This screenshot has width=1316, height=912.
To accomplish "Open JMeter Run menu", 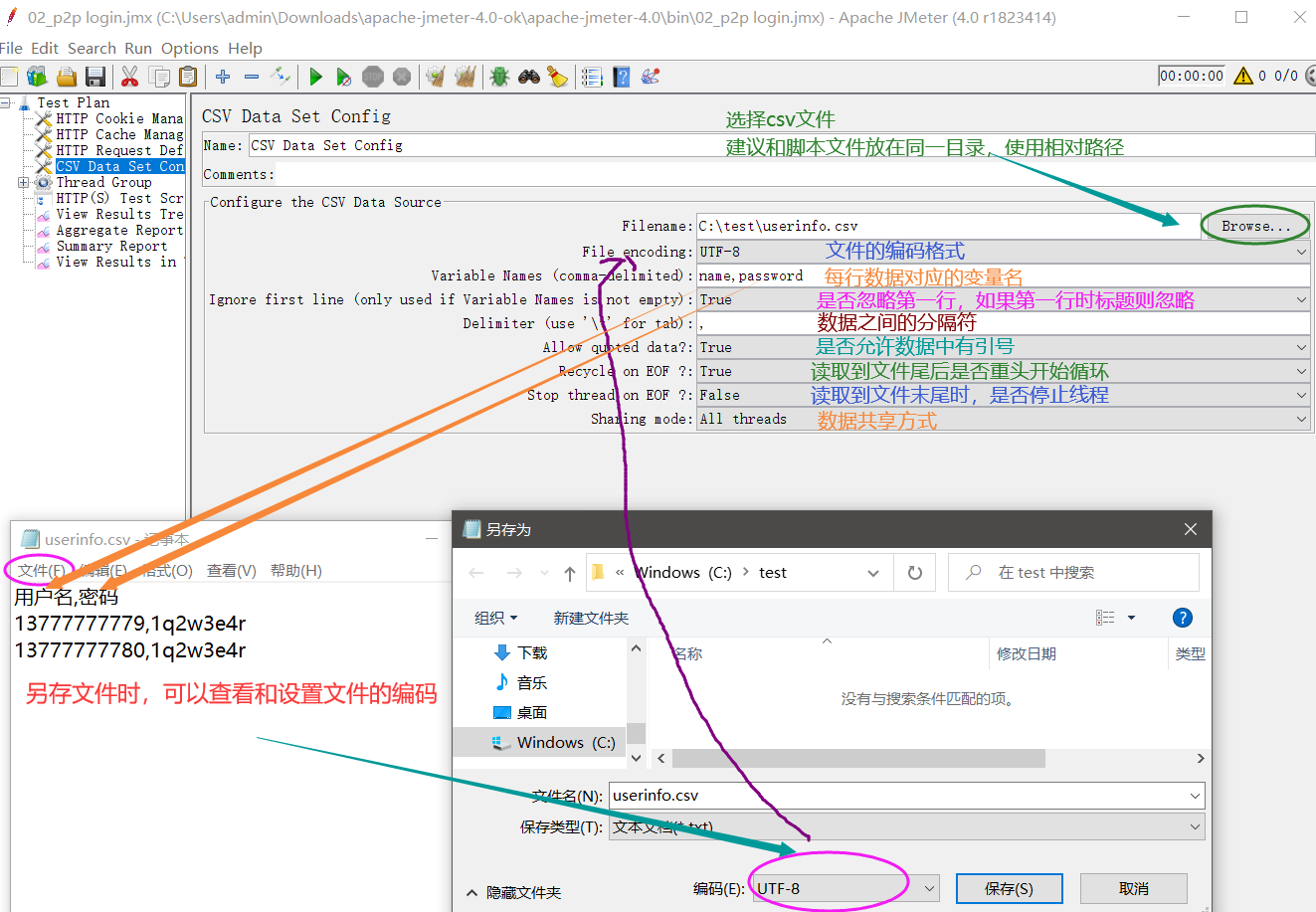I will click(x=138, y=48).
